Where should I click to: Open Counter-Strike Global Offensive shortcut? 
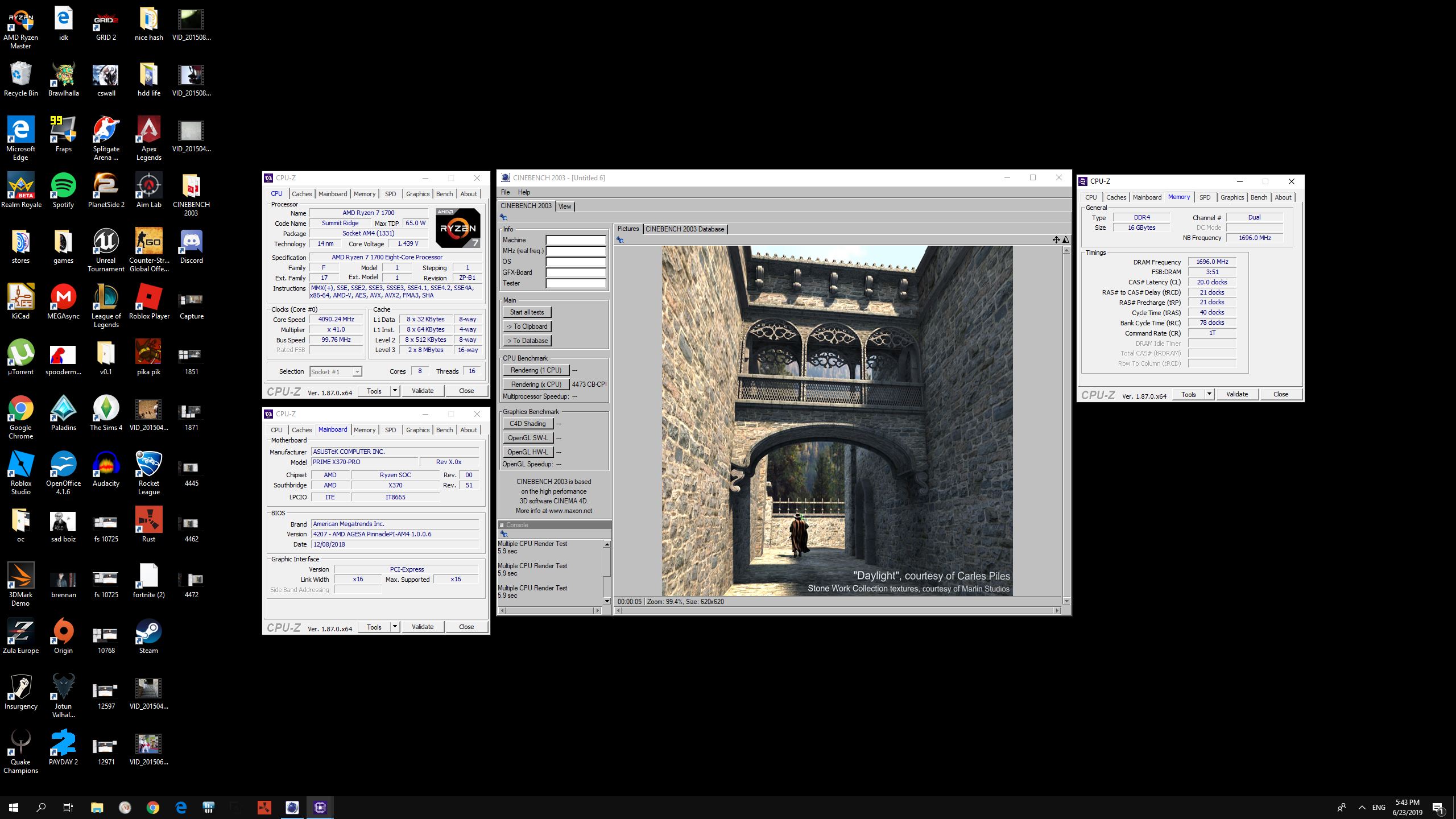[x=148, y=251]
